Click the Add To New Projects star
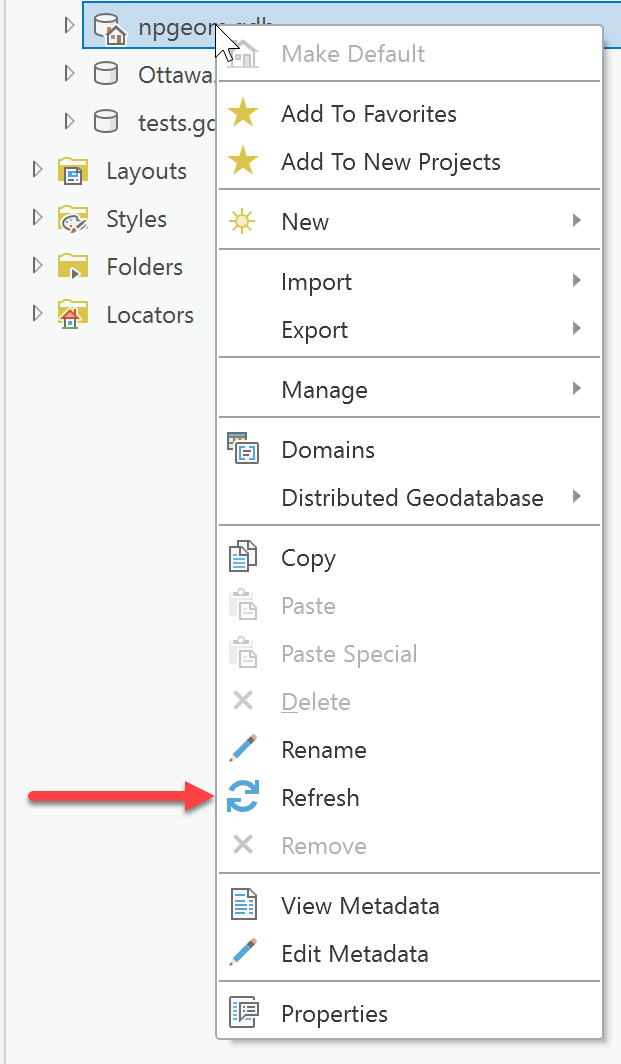621x1064 pixels. click(x=243, y=162)
